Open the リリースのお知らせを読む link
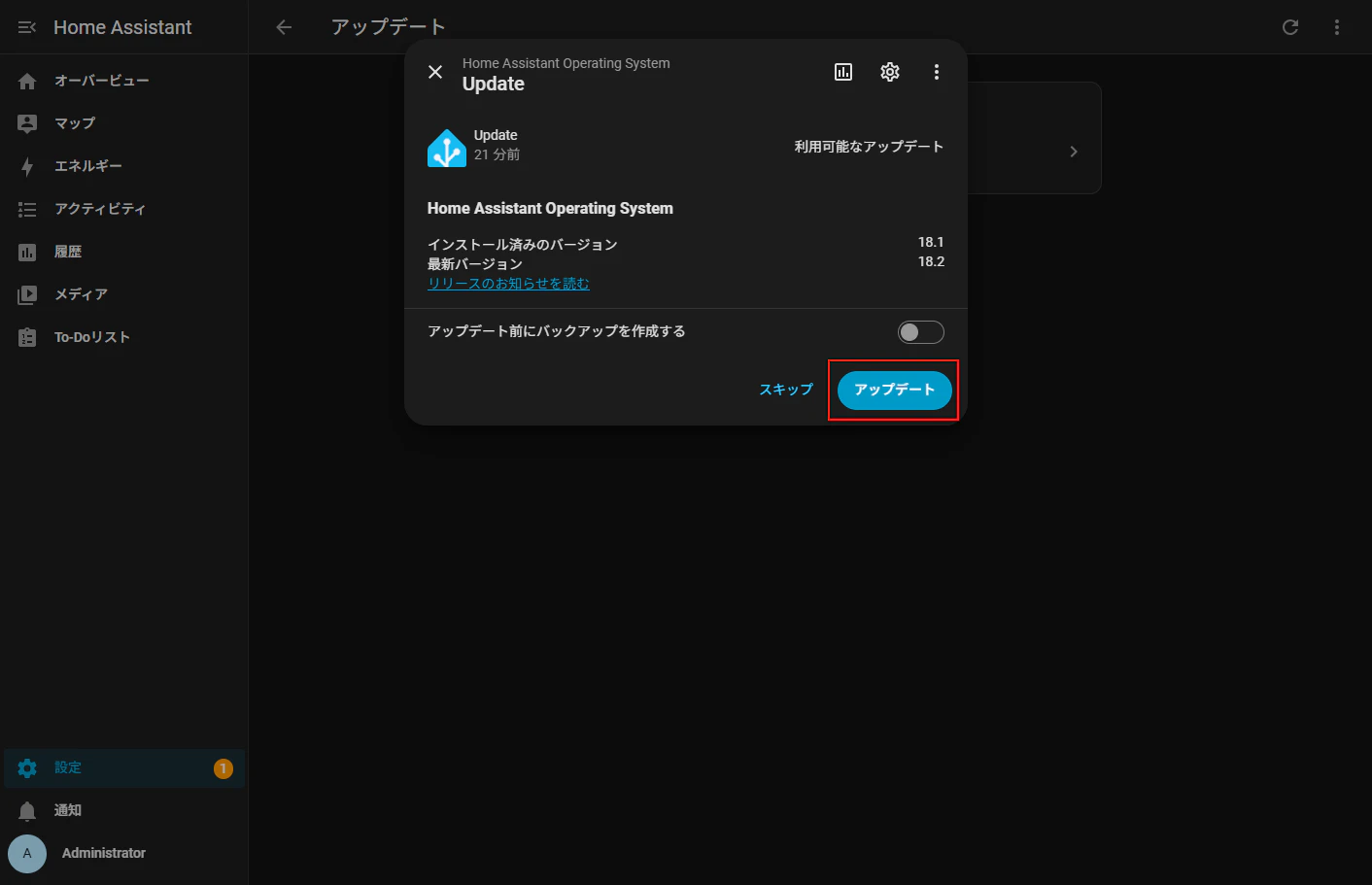Image resolution: width=1372 pixels, height=885 pixels. pos(509,284)
